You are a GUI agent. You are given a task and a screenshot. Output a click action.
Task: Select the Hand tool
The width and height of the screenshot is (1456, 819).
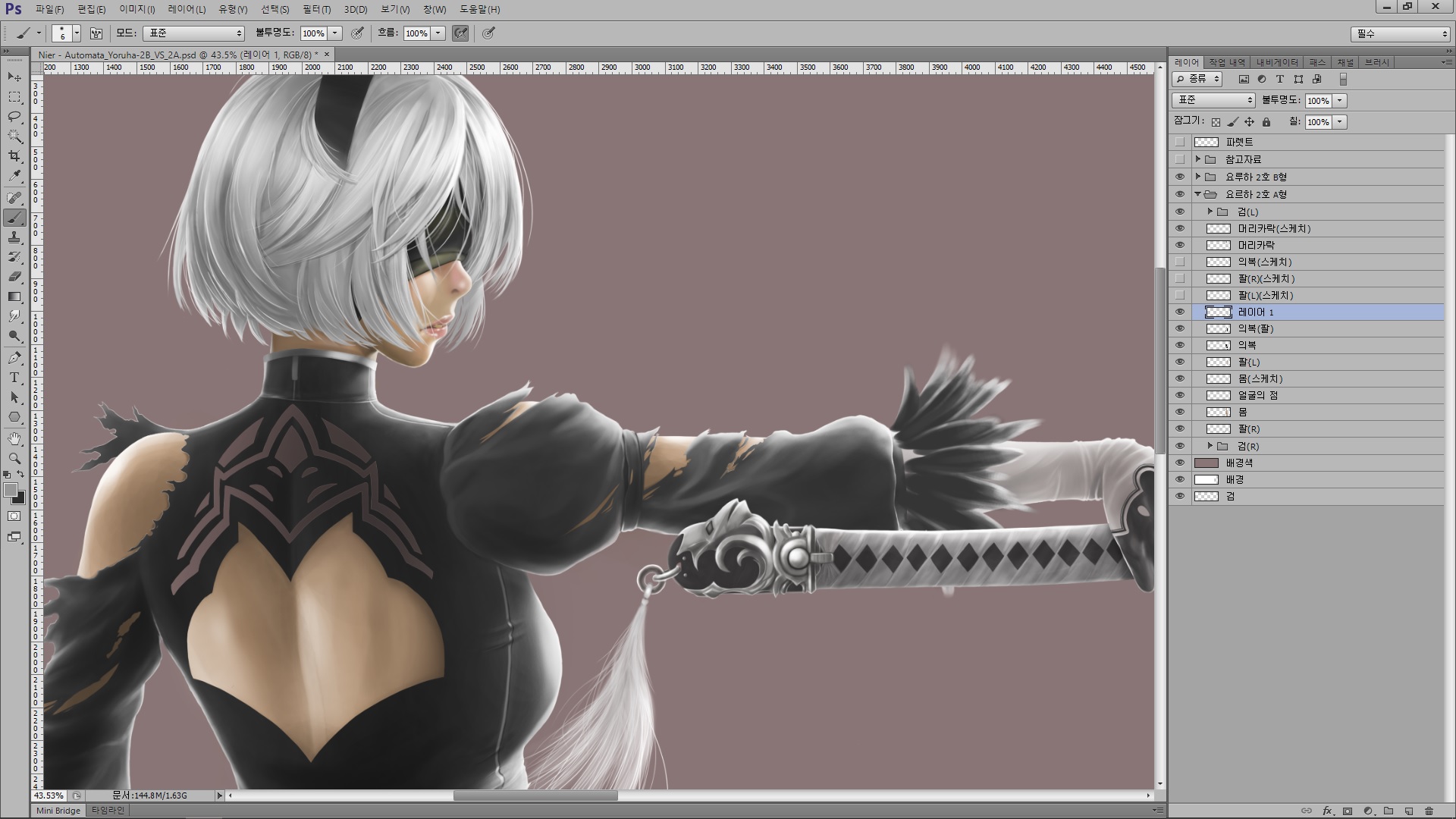click(14, 438)
